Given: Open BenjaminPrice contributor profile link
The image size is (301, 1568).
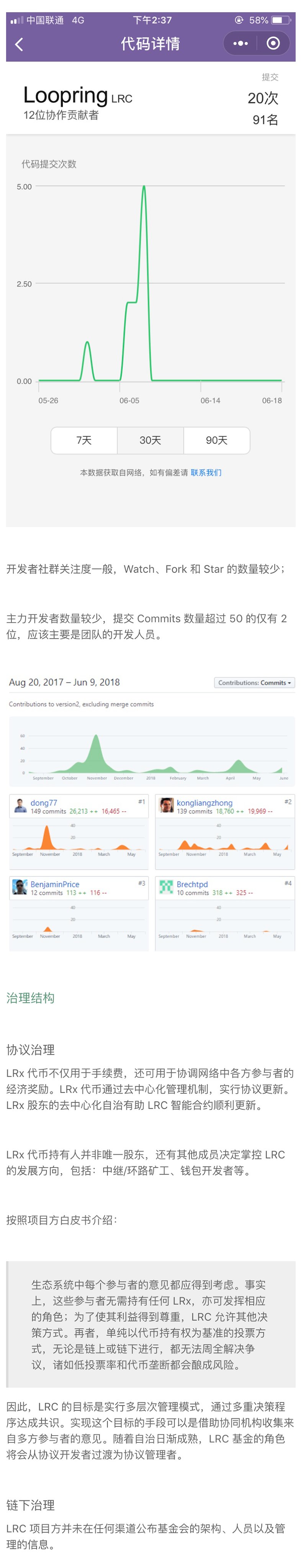Looking at the screenshot, I should click(55, 884).
